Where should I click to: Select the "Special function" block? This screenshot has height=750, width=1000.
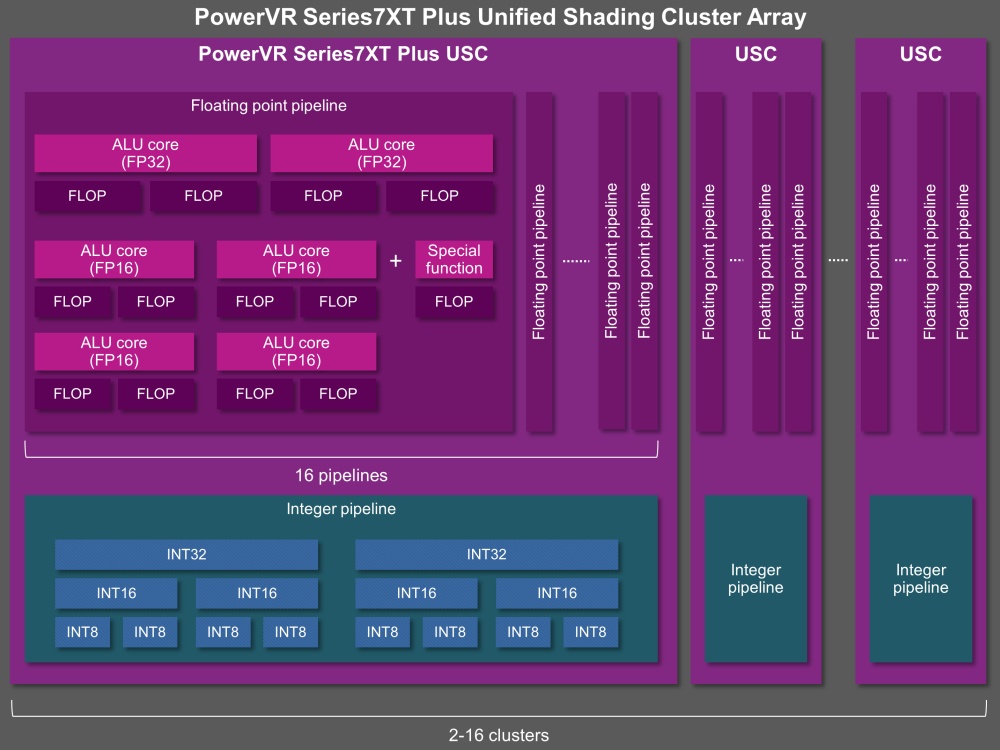454,259
